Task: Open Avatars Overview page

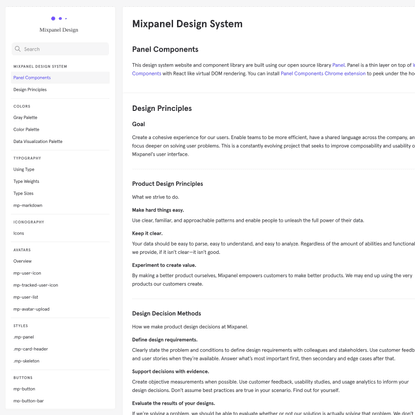Action: pyautogui.click(x=22, y=262)
